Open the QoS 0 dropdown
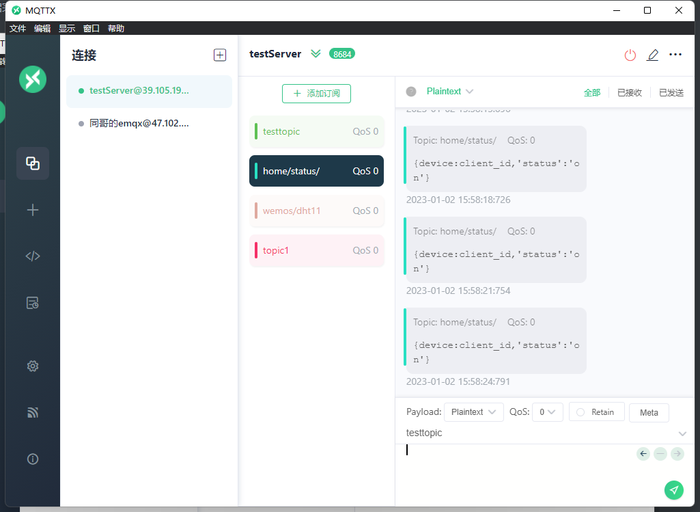Image resolution: width=700 pixels, height=512 pixels. 547,412
